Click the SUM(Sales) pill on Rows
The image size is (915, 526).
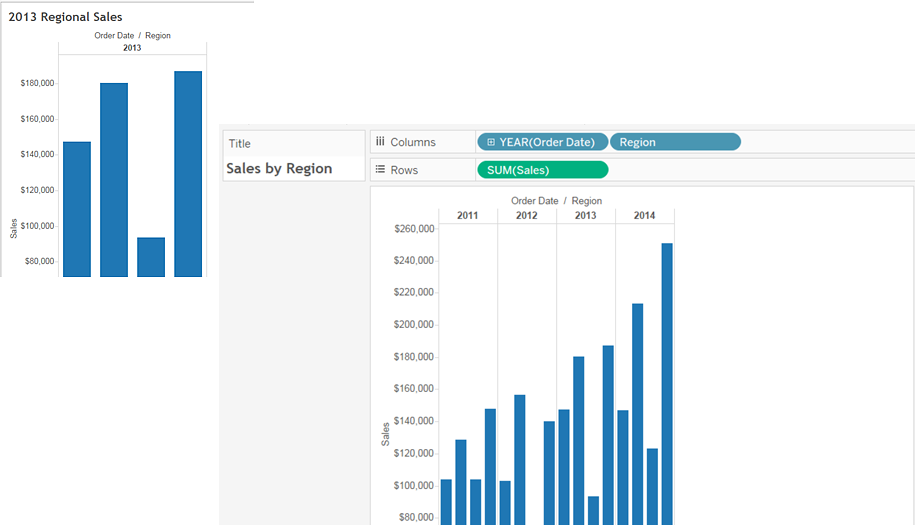click(543, 170)
